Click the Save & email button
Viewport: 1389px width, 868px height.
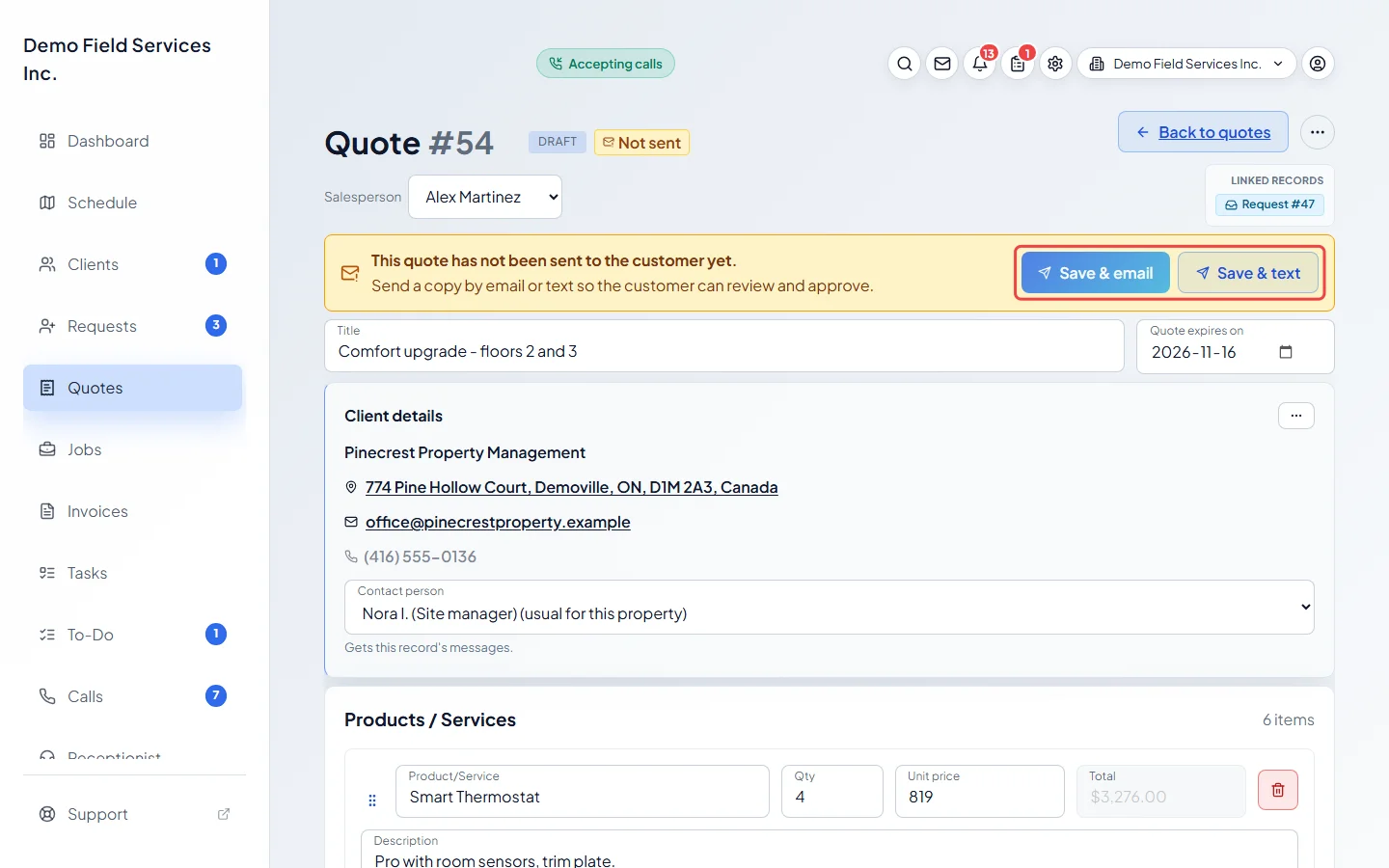(x=1095, y=273)
